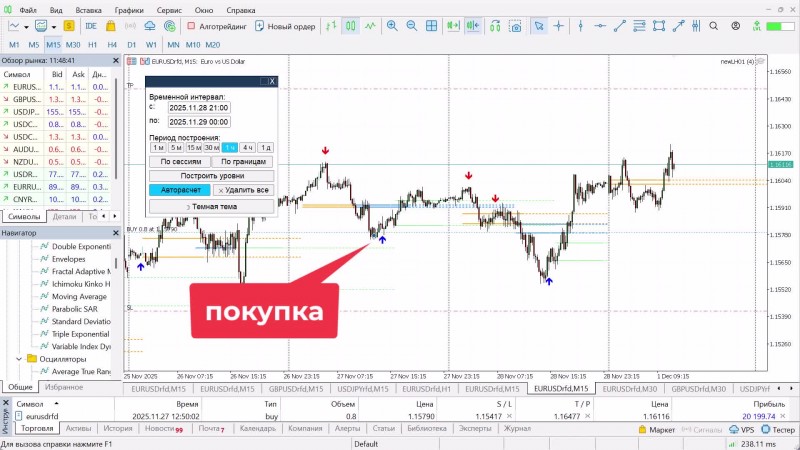Draw a horizontal line tool
800x450 pixels.
coord(600,26)
